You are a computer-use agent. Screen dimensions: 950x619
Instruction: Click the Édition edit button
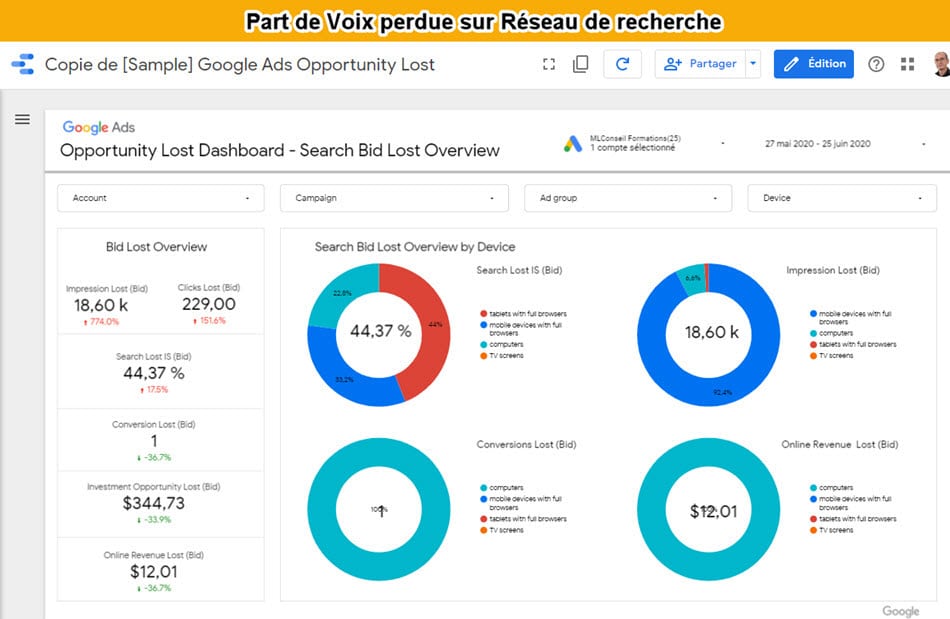click(814, 64)
